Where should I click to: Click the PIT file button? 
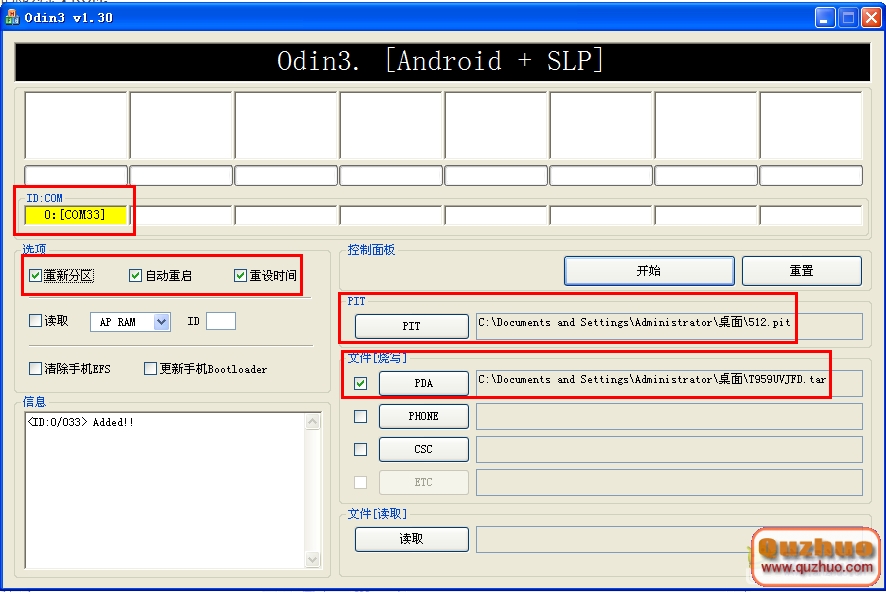[411, 326]
